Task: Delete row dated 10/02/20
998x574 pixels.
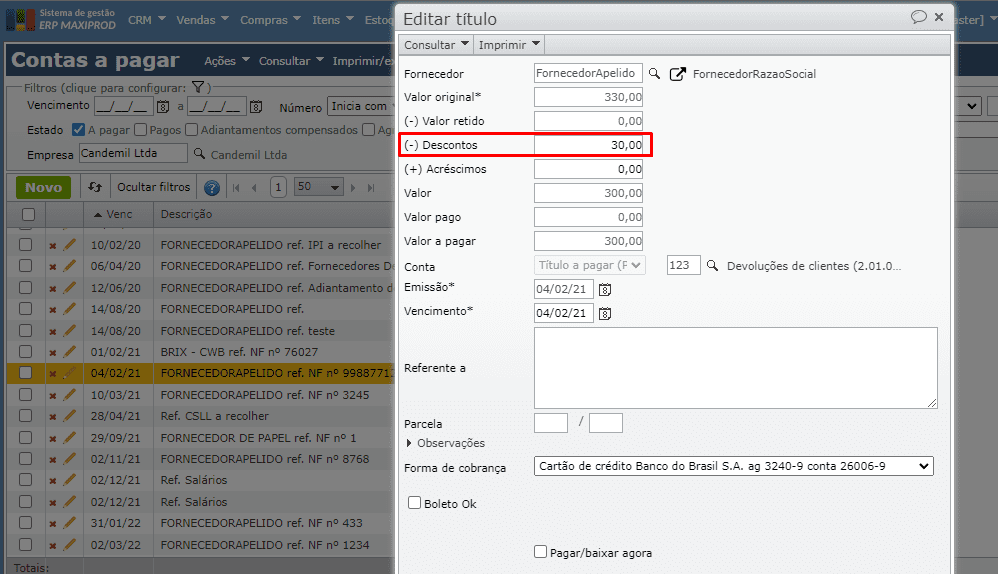Action: tap(53, 246)
